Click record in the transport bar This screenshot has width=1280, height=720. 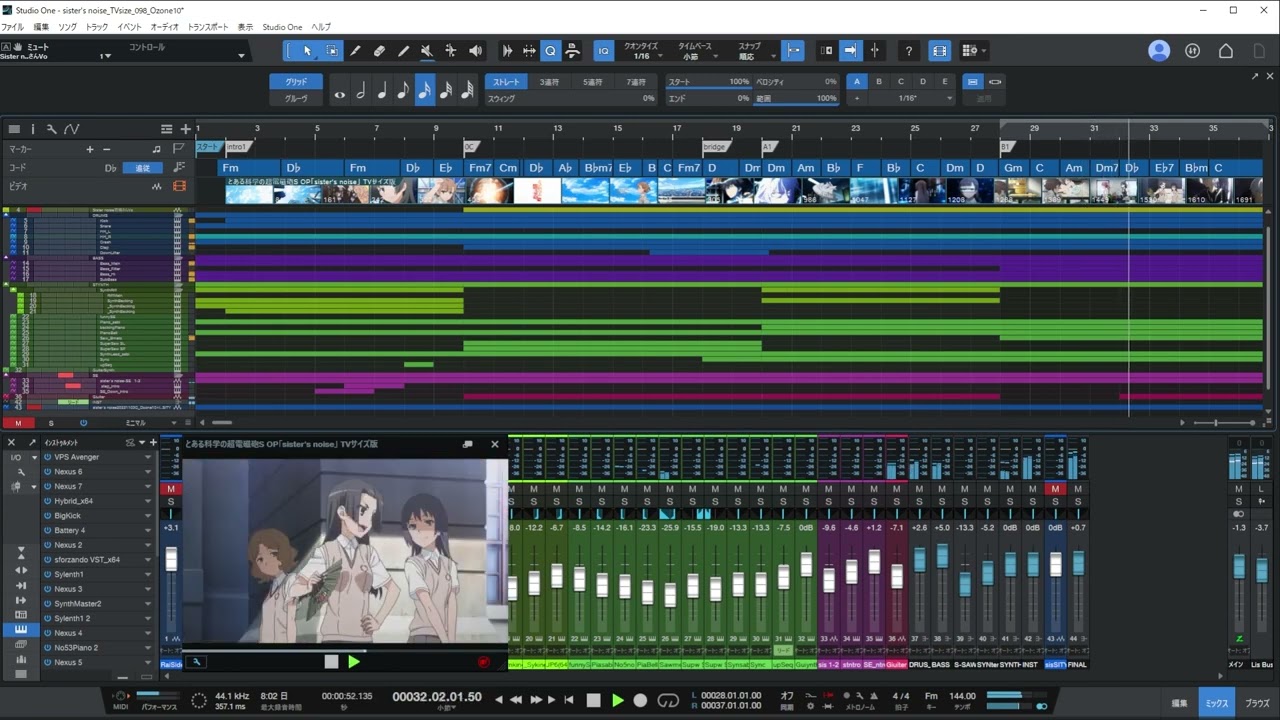[x=641, y=700]
